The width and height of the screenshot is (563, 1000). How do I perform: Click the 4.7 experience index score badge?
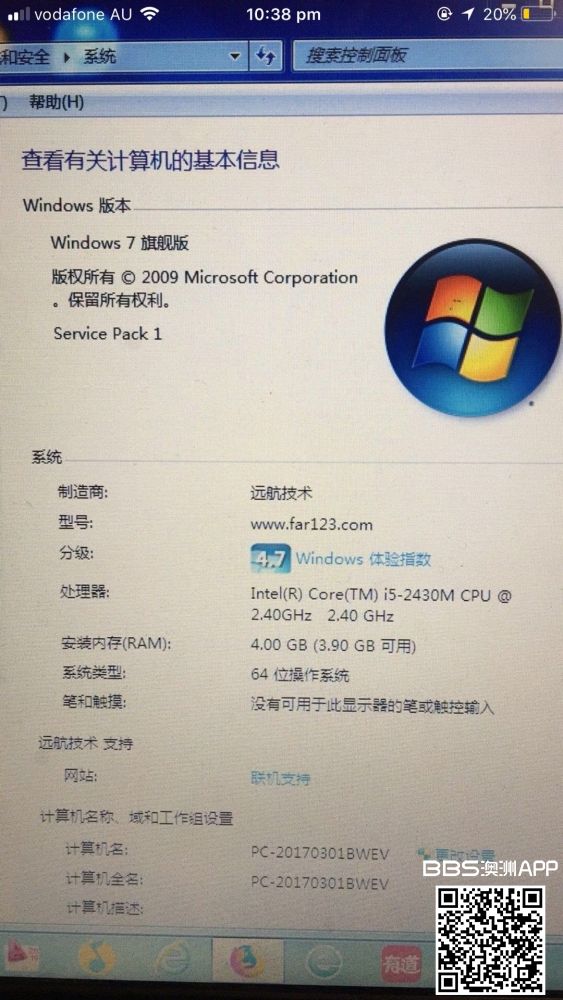click(270, 559)
